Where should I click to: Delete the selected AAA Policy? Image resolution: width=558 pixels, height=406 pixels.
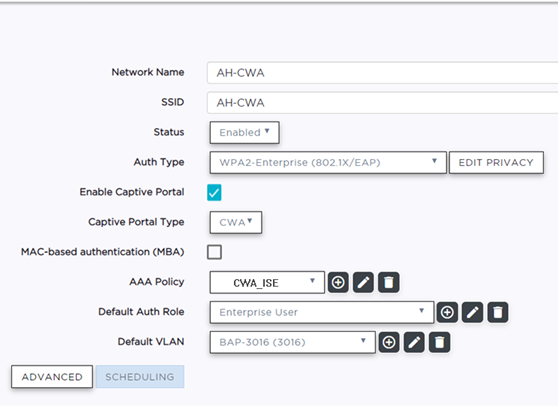[389, 283]
